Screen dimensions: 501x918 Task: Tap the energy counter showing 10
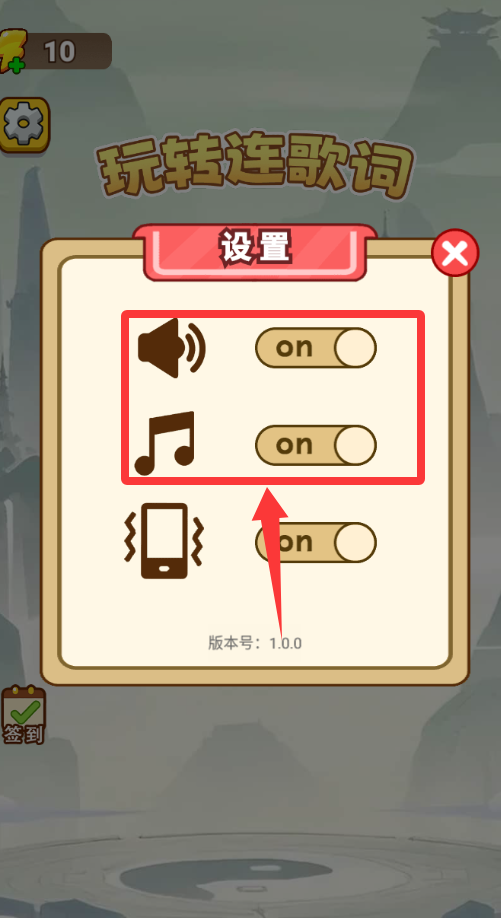click(59, 52)
